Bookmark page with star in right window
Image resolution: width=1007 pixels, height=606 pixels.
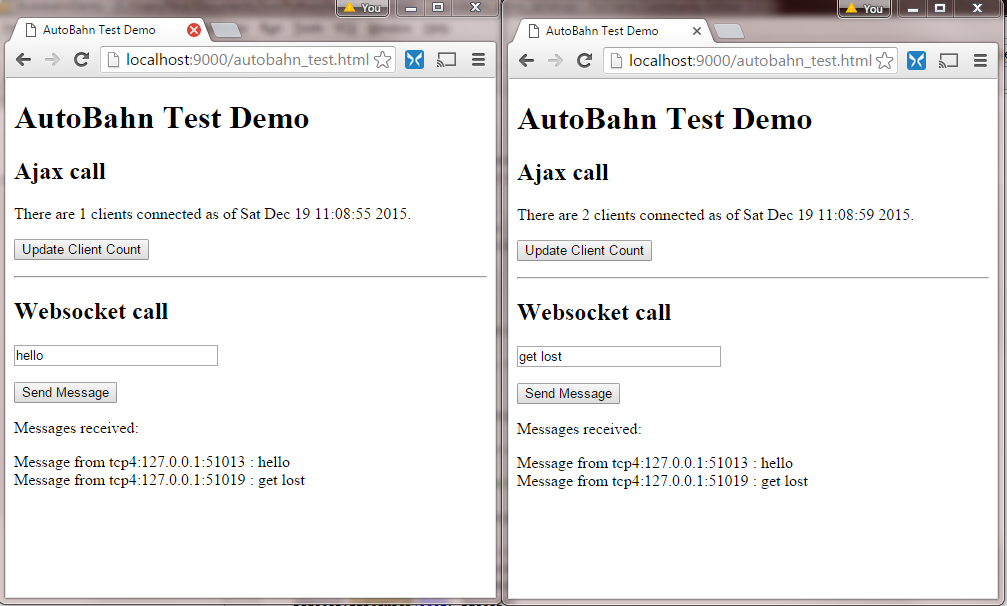tap(885, 61)
